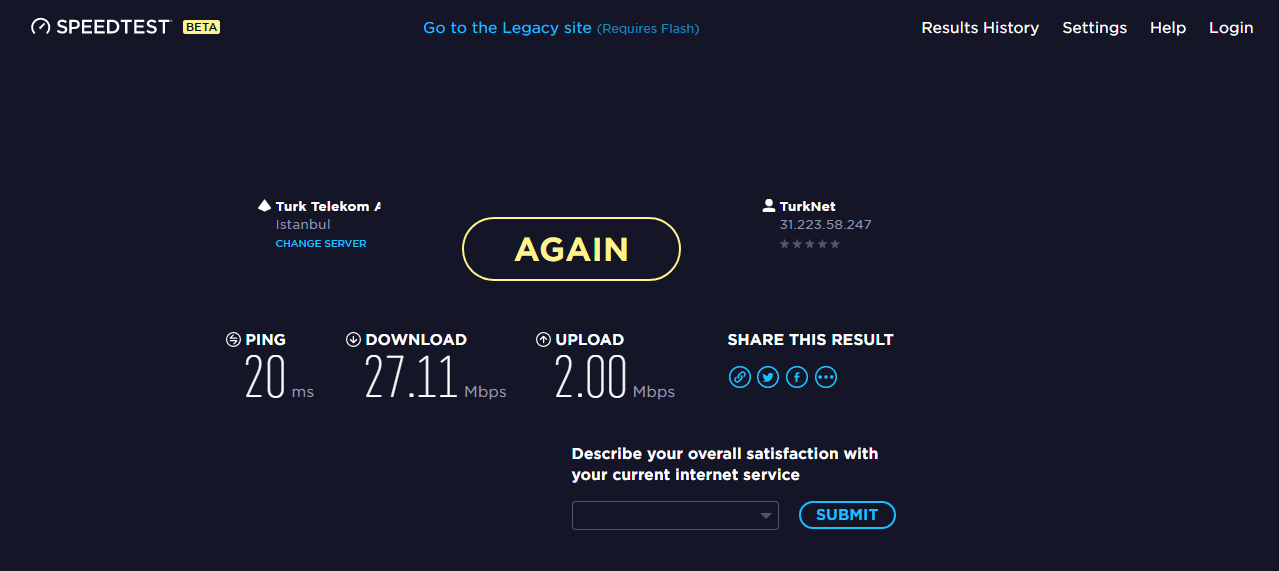This screenshot has width=1279, height=571.
Task: Click the server icon next to Turk Telekom
Action: click(x=264, y=206)
